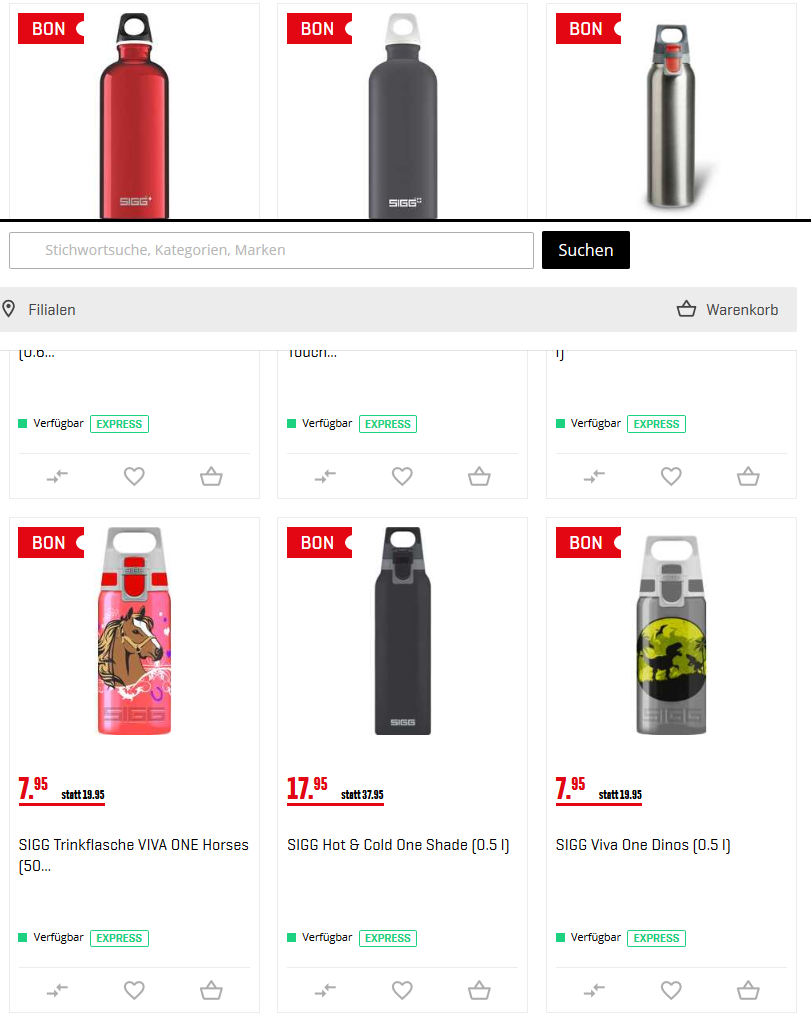Open SIGG Viva One Dinos product title

tap(643, 844)
